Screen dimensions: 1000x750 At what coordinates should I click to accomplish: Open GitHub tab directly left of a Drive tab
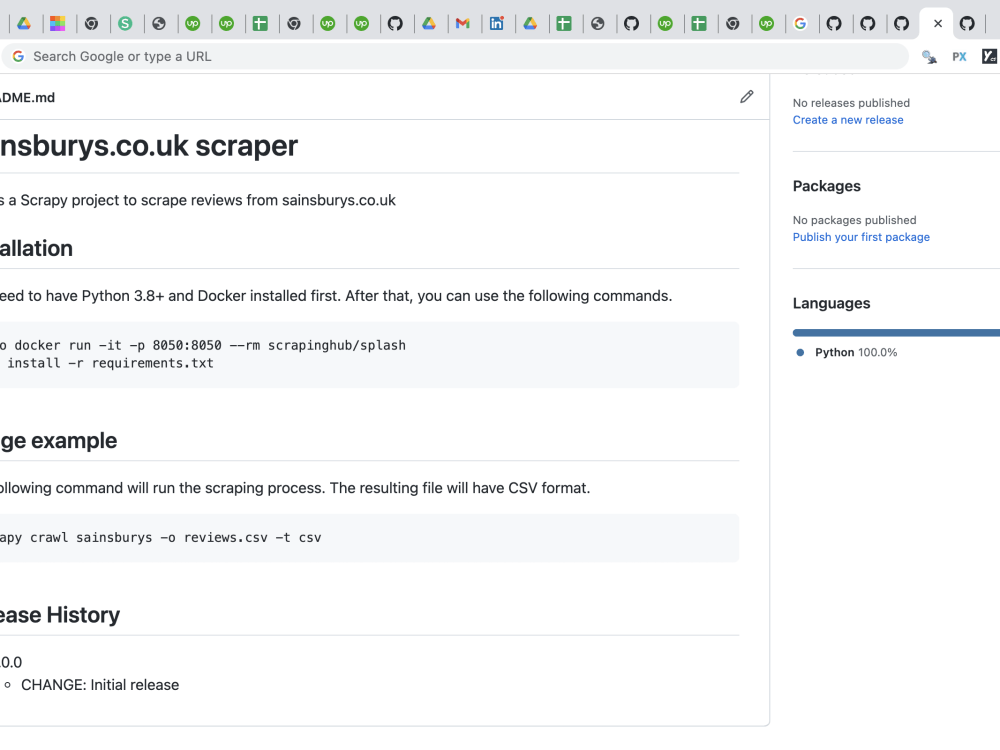click(395, 24)
